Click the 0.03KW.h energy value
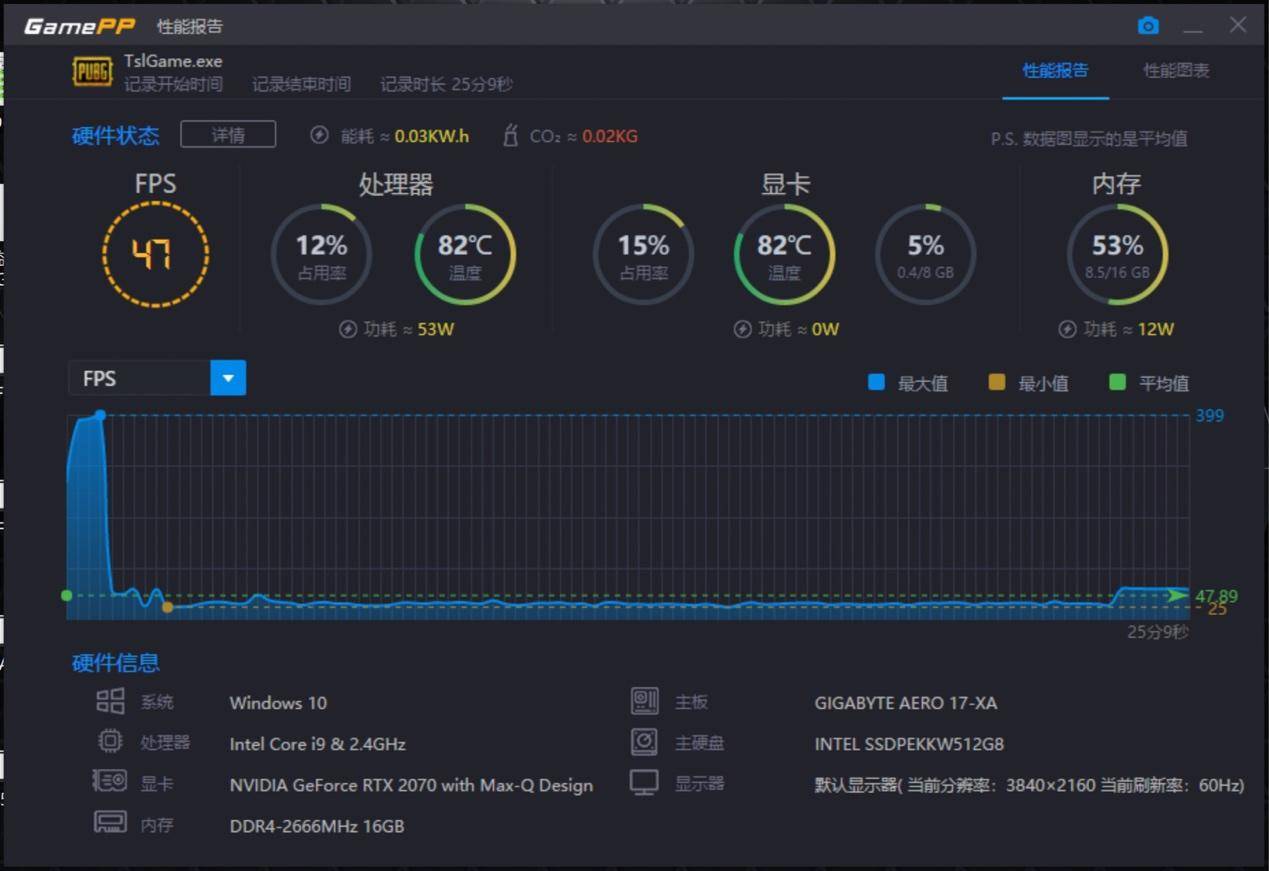This screenshot has width=1269, height=871. (432, 136)
